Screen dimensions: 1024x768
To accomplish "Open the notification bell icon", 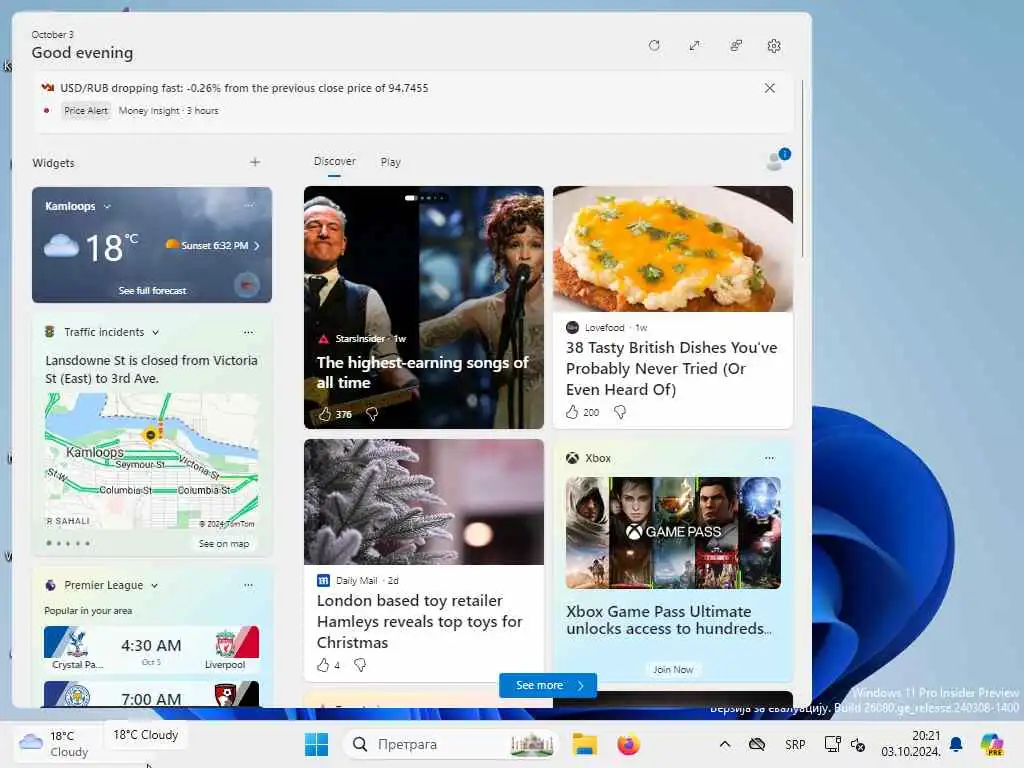I will [x=955, y=744].
